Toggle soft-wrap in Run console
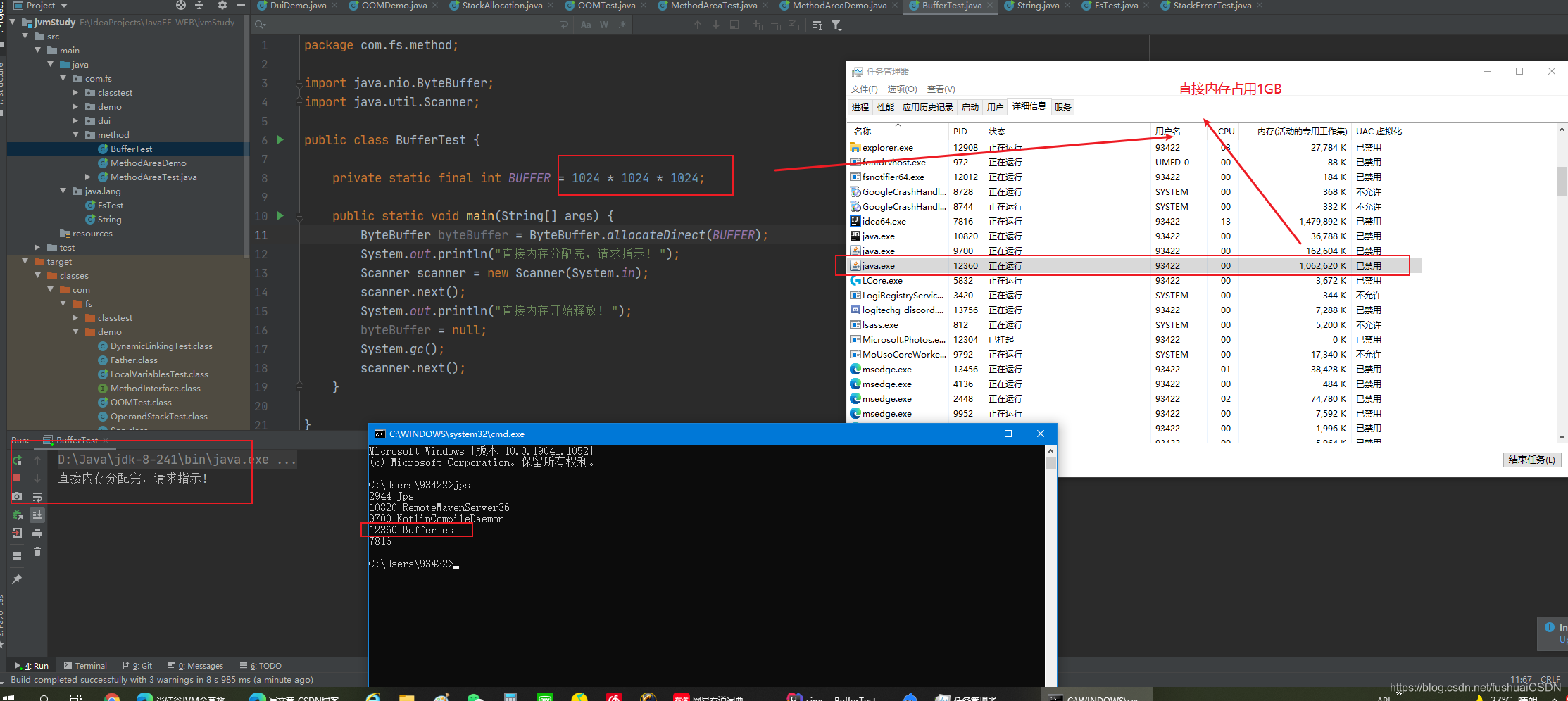The image size is (1568, 701). pos(37,496)
